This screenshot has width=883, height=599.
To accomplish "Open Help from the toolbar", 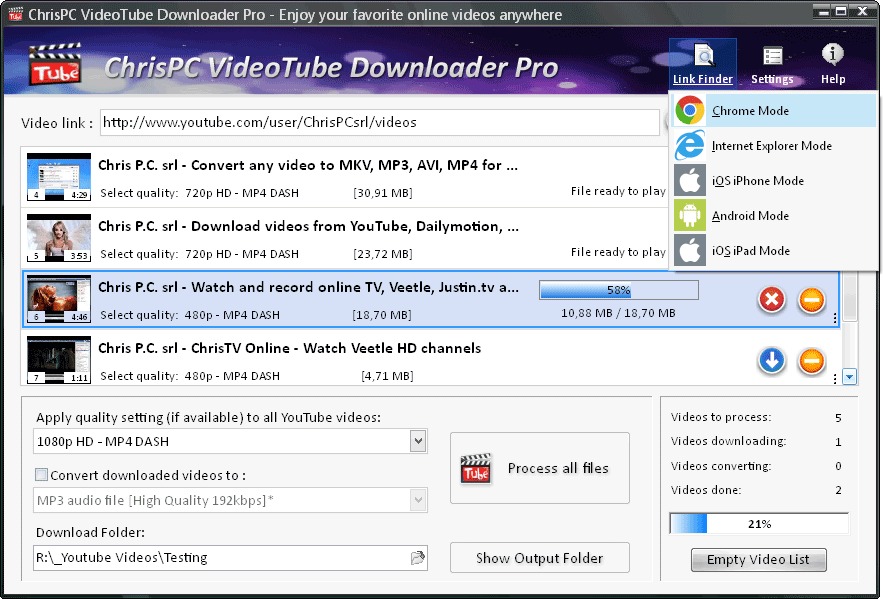I will [x=833, y=62].
